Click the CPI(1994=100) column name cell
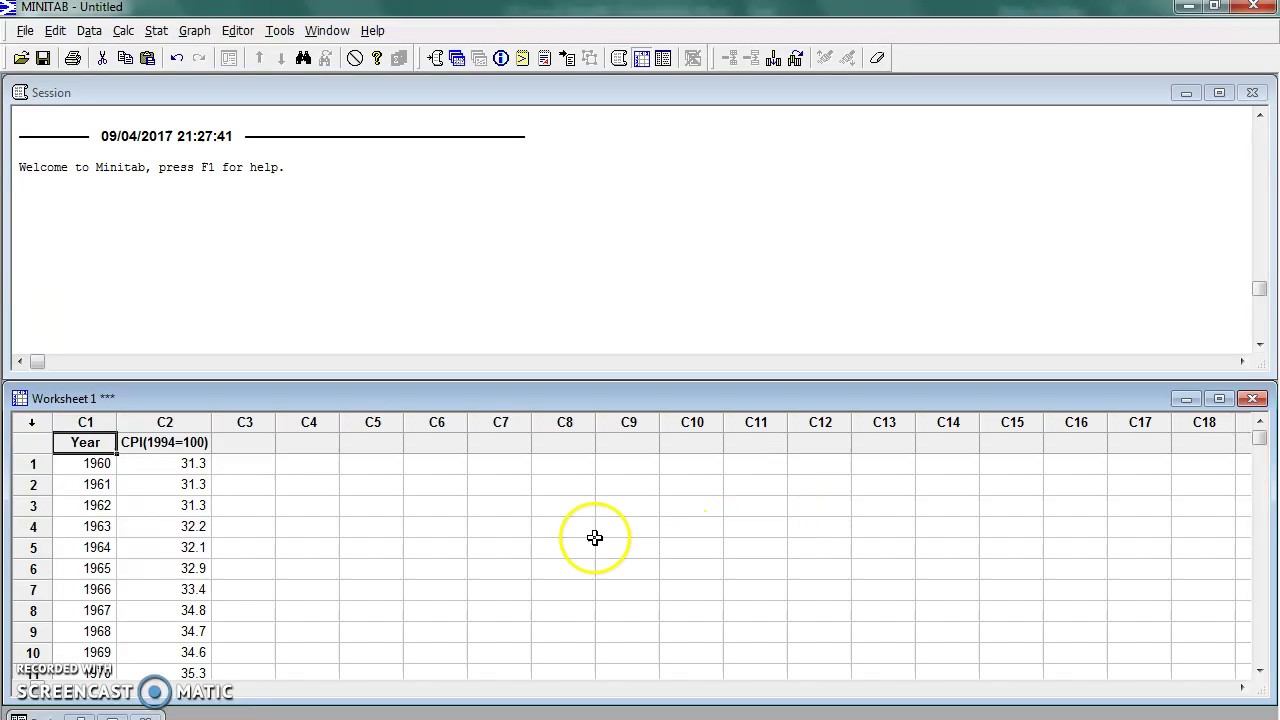Viewport: 1280px width, 720px height. point(165,442)
